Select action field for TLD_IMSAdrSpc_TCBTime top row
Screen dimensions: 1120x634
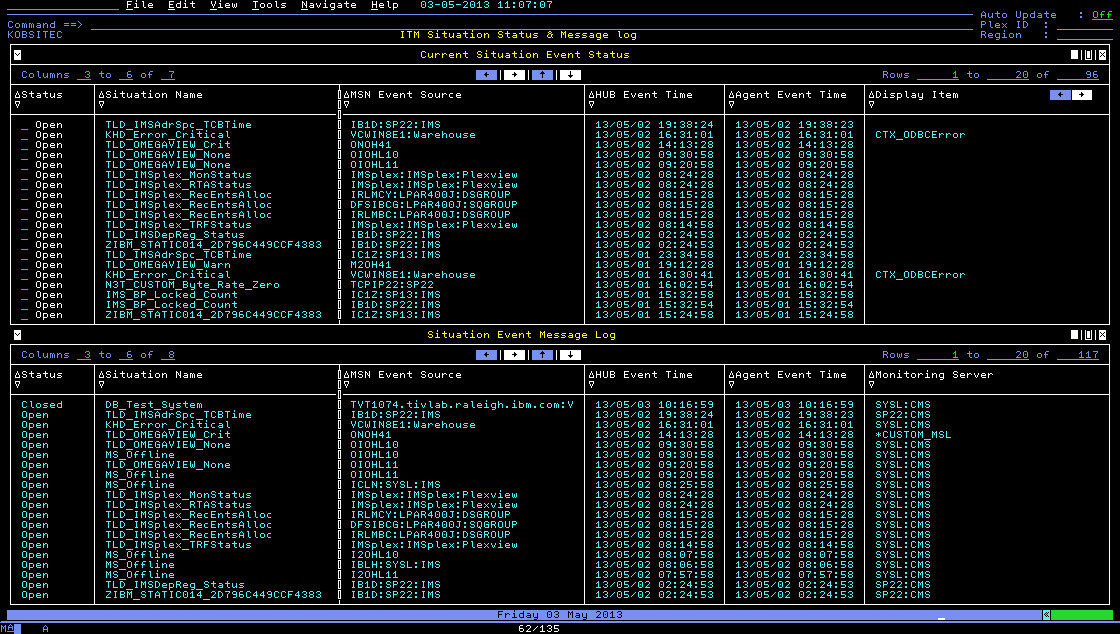25,125
